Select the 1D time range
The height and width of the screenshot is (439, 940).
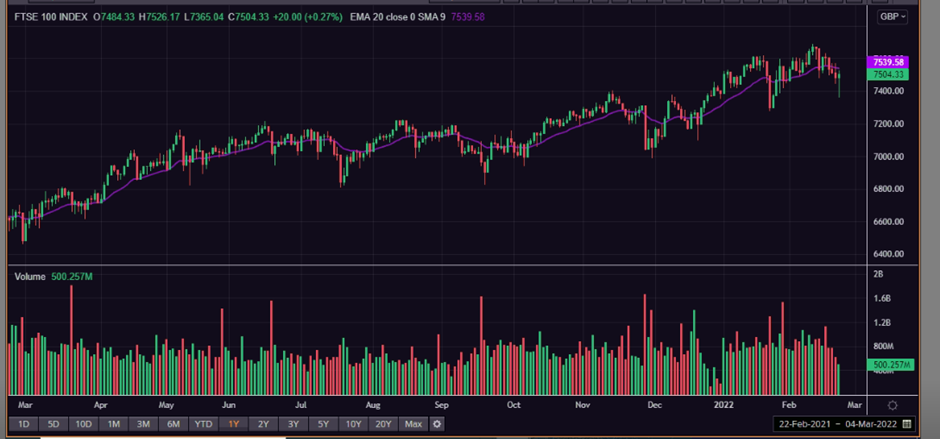[x=23, y=425]
